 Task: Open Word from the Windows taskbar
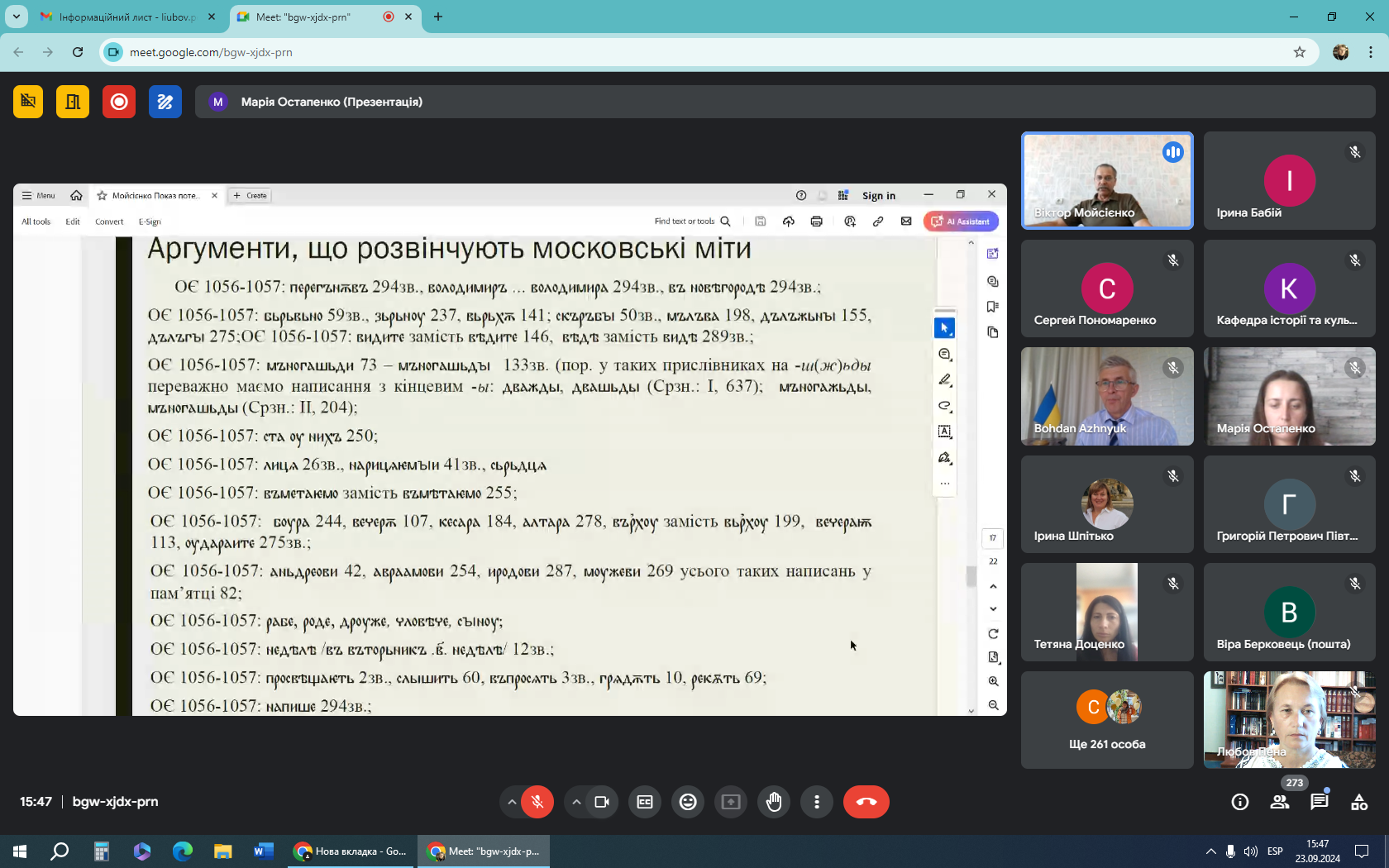(x=263, y=851)
